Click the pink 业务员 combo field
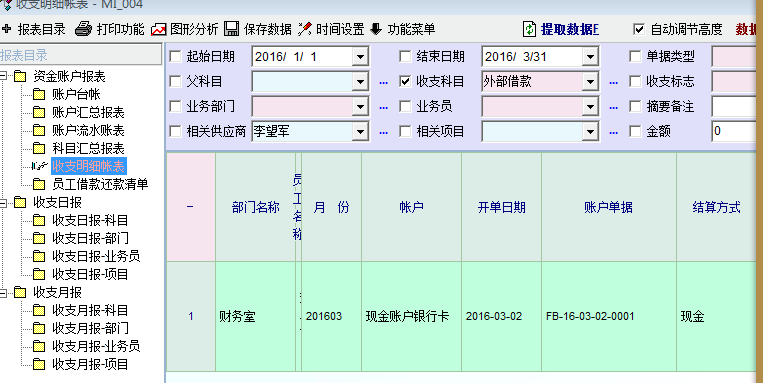The width and height of the screenshot is (763, 383). pos(533,107)
